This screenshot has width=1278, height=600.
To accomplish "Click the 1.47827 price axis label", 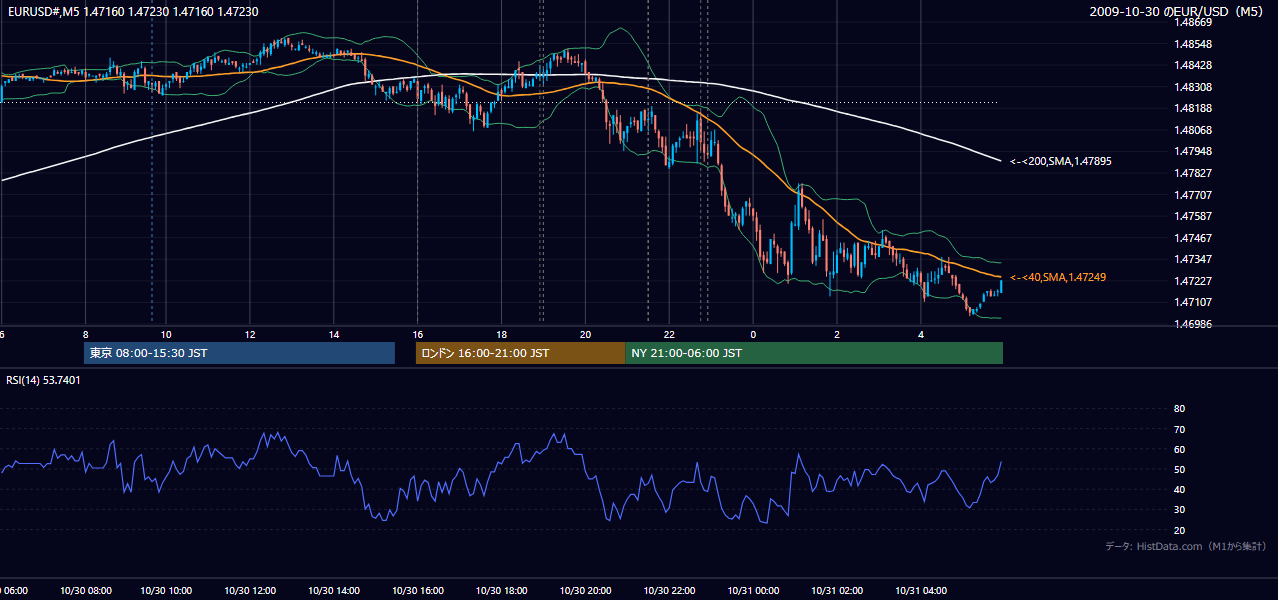I will click(1192, 173).
